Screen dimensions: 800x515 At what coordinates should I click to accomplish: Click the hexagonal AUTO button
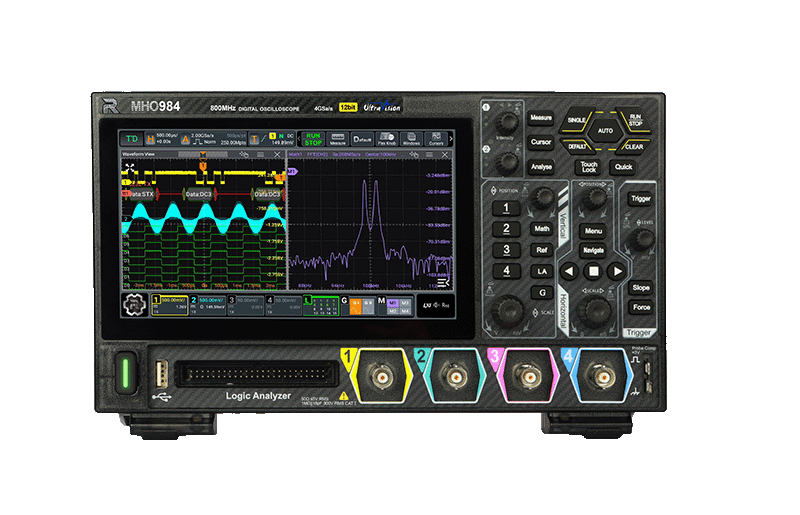(x=606, y=131)
